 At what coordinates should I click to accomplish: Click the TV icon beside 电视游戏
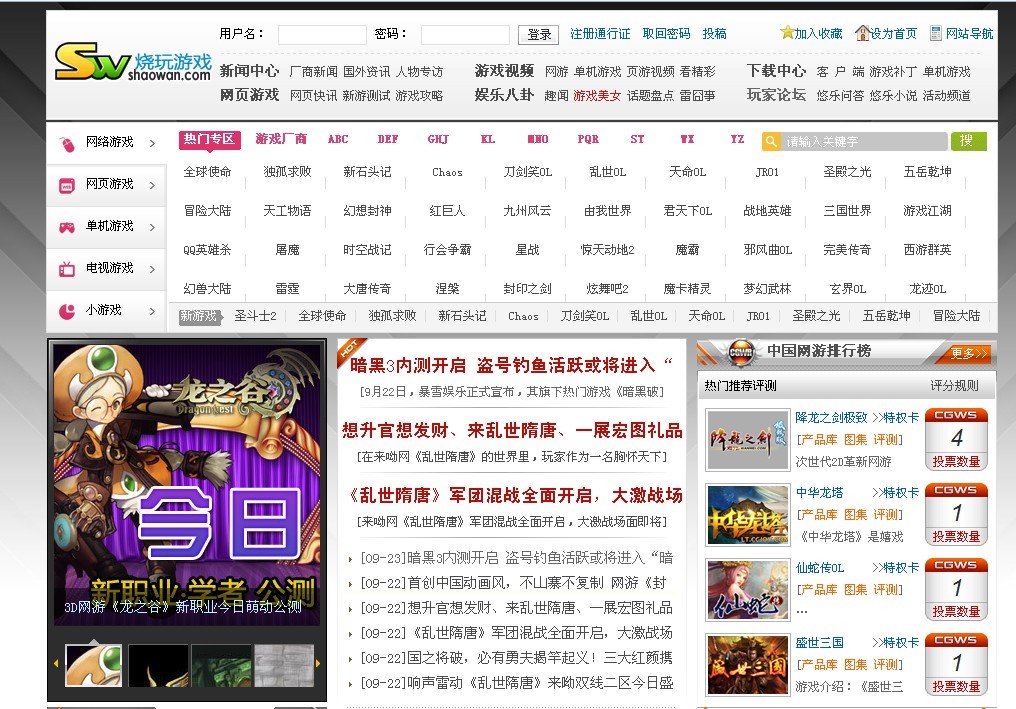click(x=67, y=269)
